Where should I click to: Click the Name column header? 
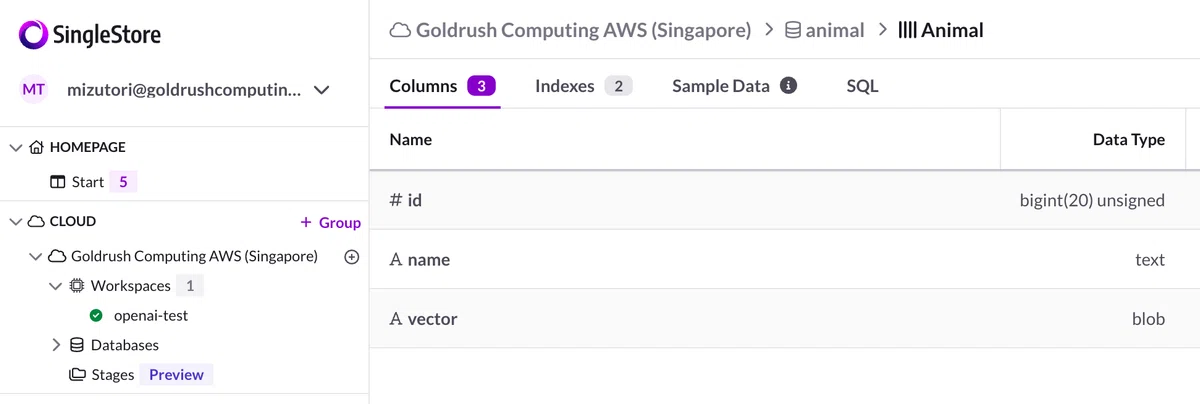[410, 139]
